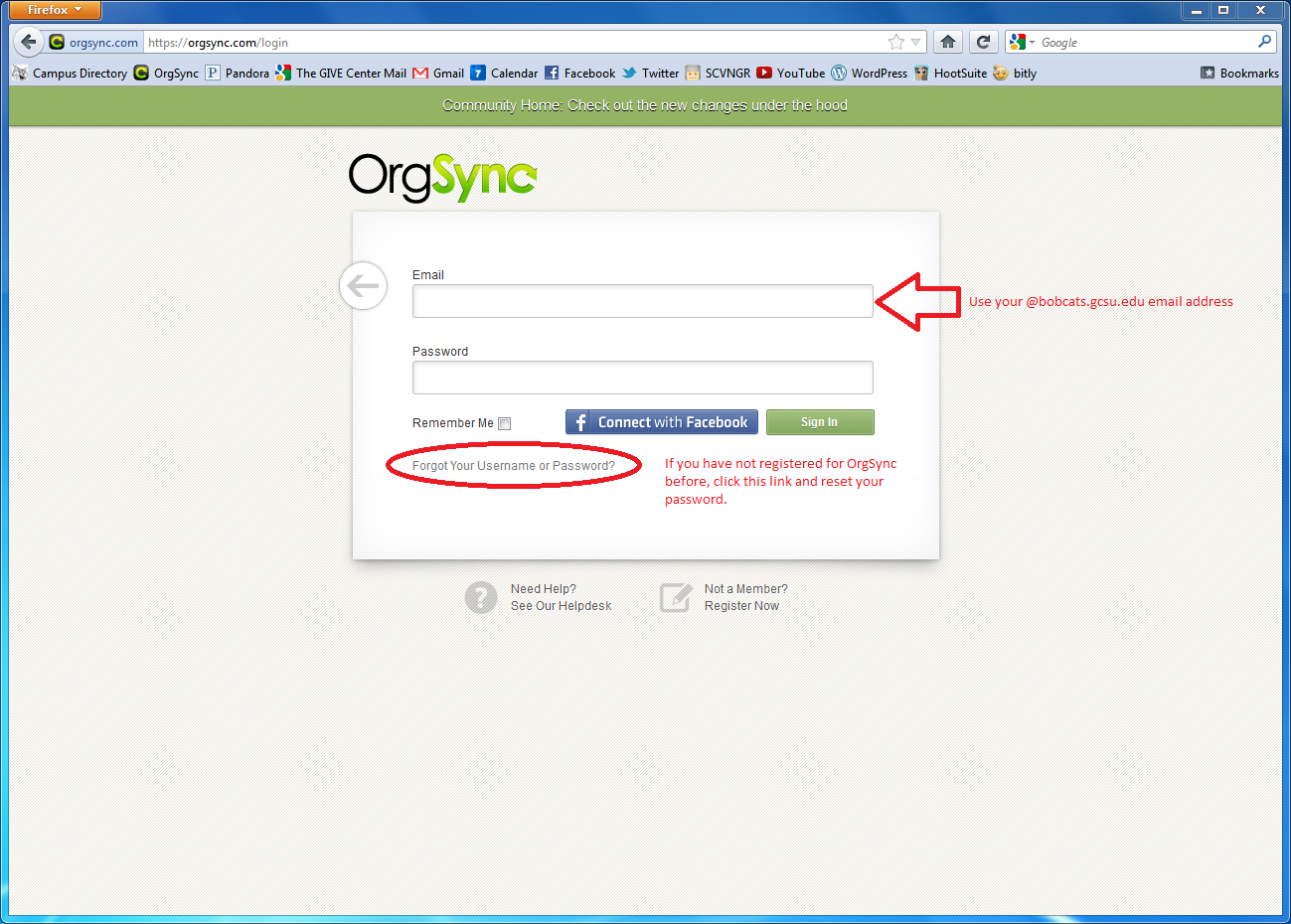Reload the page with the refresh icon
Screen dimensions: 1291x924
tap(983, 42)
